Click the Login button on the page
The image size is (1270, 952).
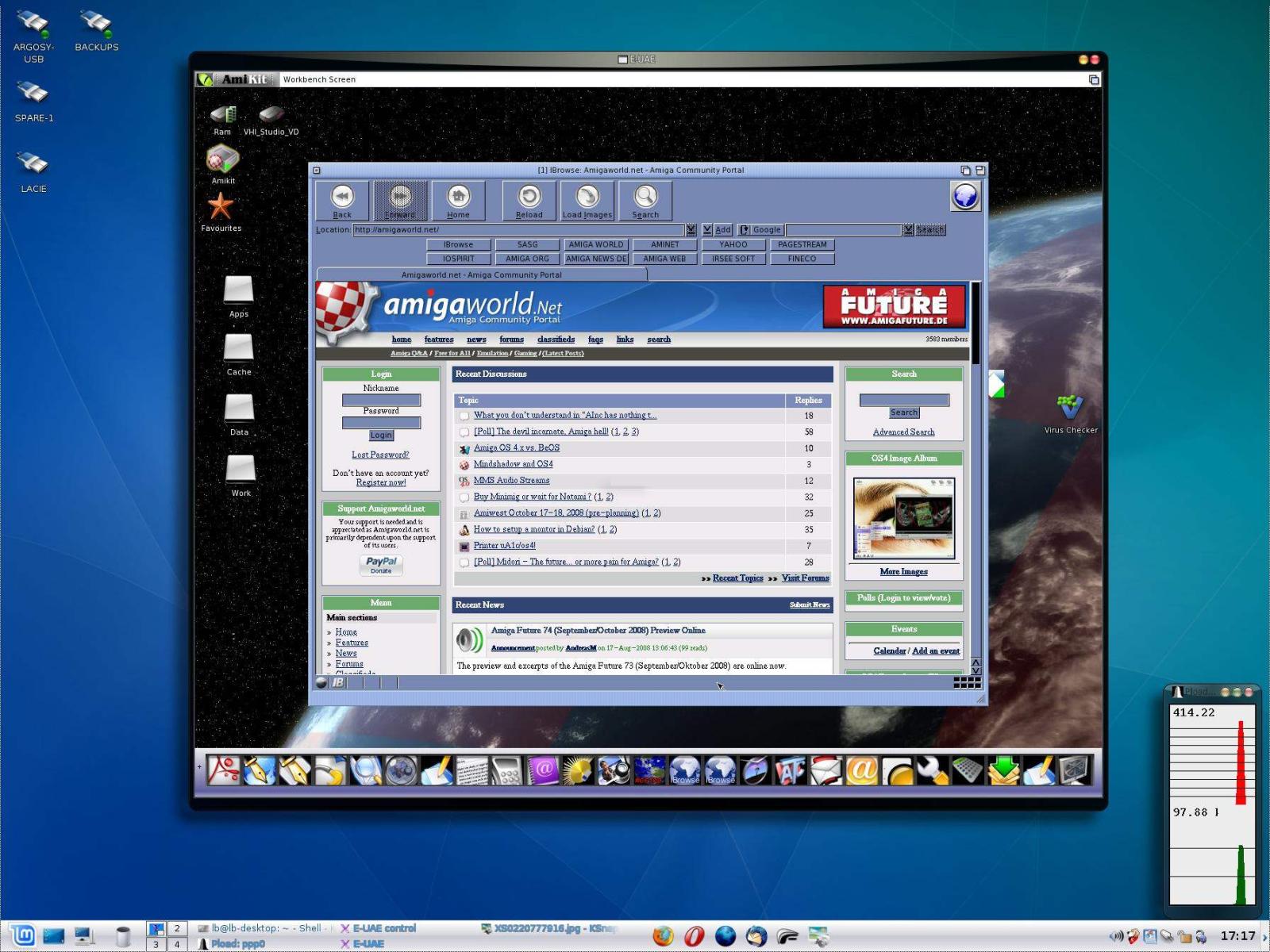click(x=381, y=435)
